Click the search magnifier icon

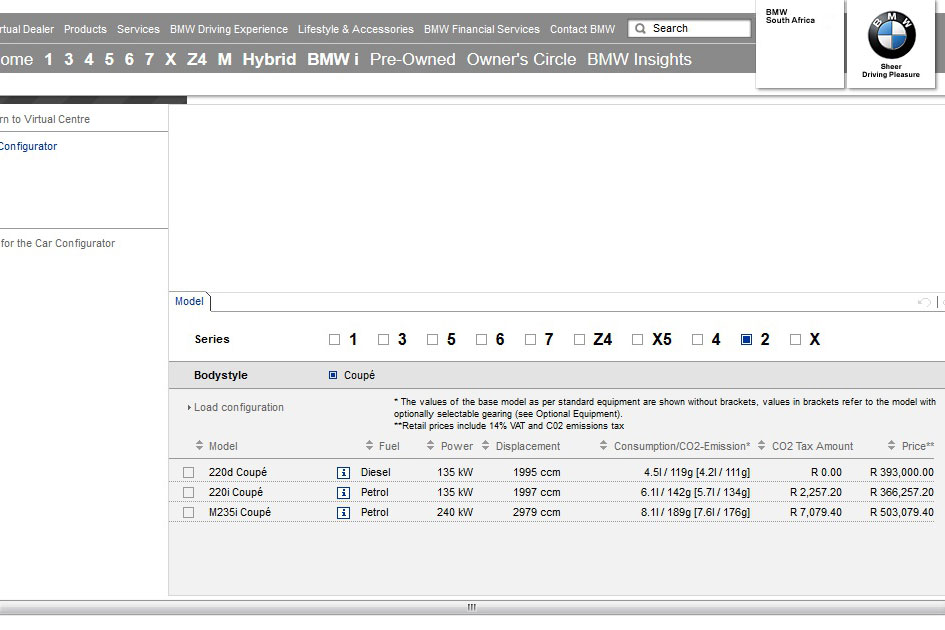pyautogui.click(x=640, y=29)
